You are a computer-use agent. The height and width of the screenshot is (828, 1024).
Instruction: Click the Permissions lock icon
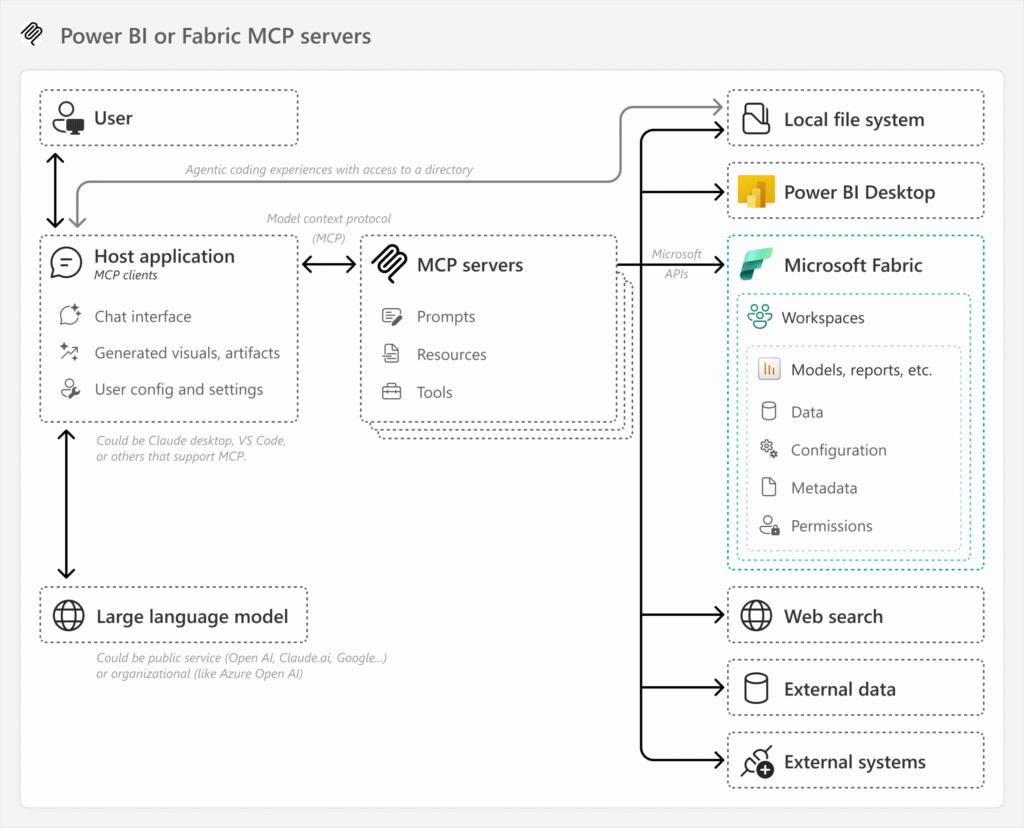[770, 525]
